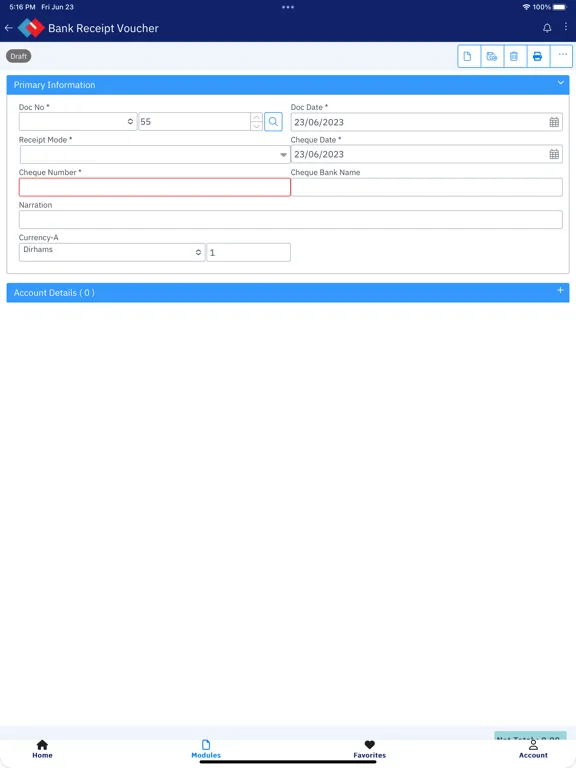Screen dimensions: 576x768
Task: Tap the Wi-Fi status icon
Action: pyautogui.click(x=527, y=7)
